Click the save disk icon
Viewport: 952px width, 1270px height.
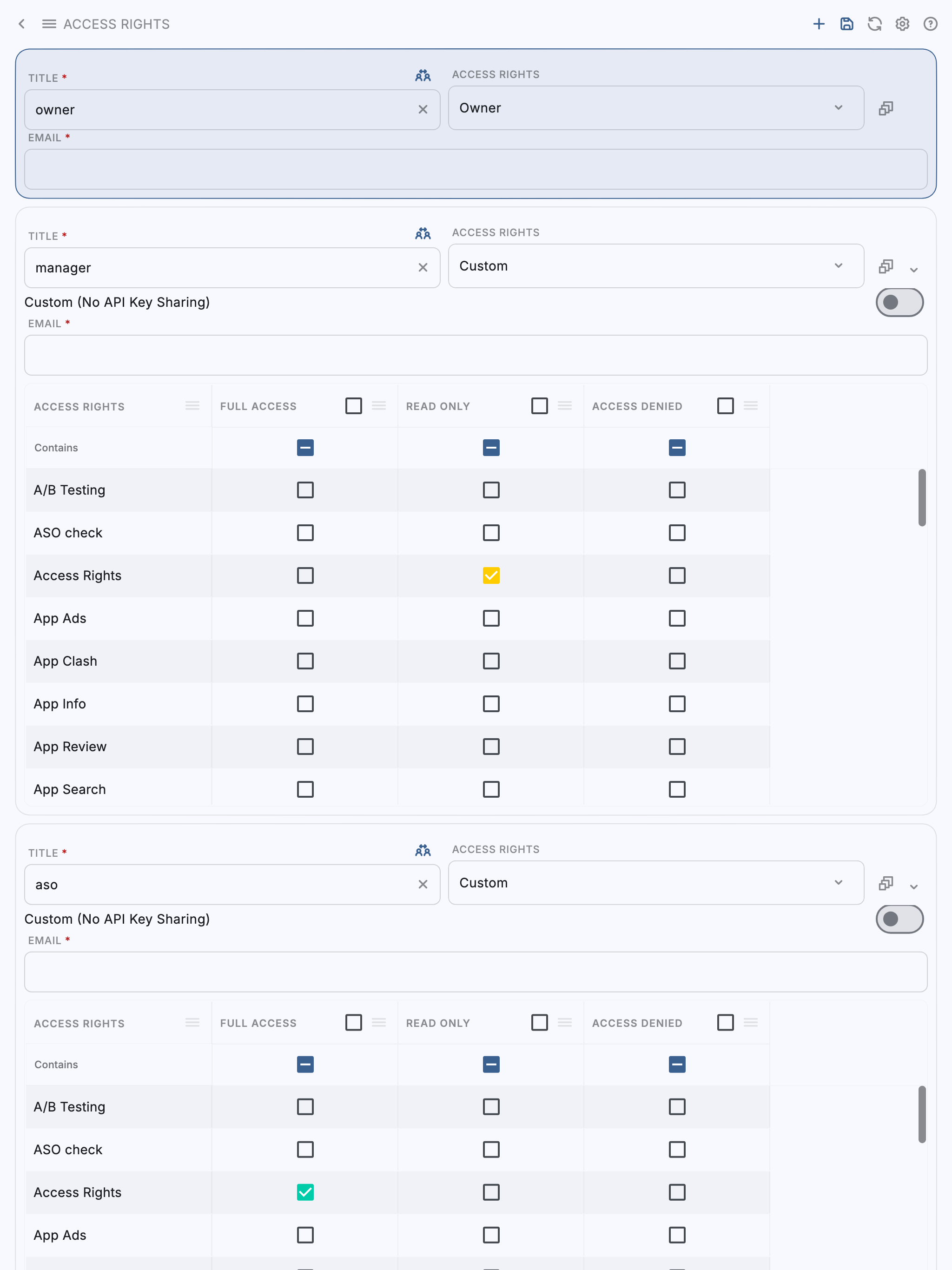coord(846,24)
